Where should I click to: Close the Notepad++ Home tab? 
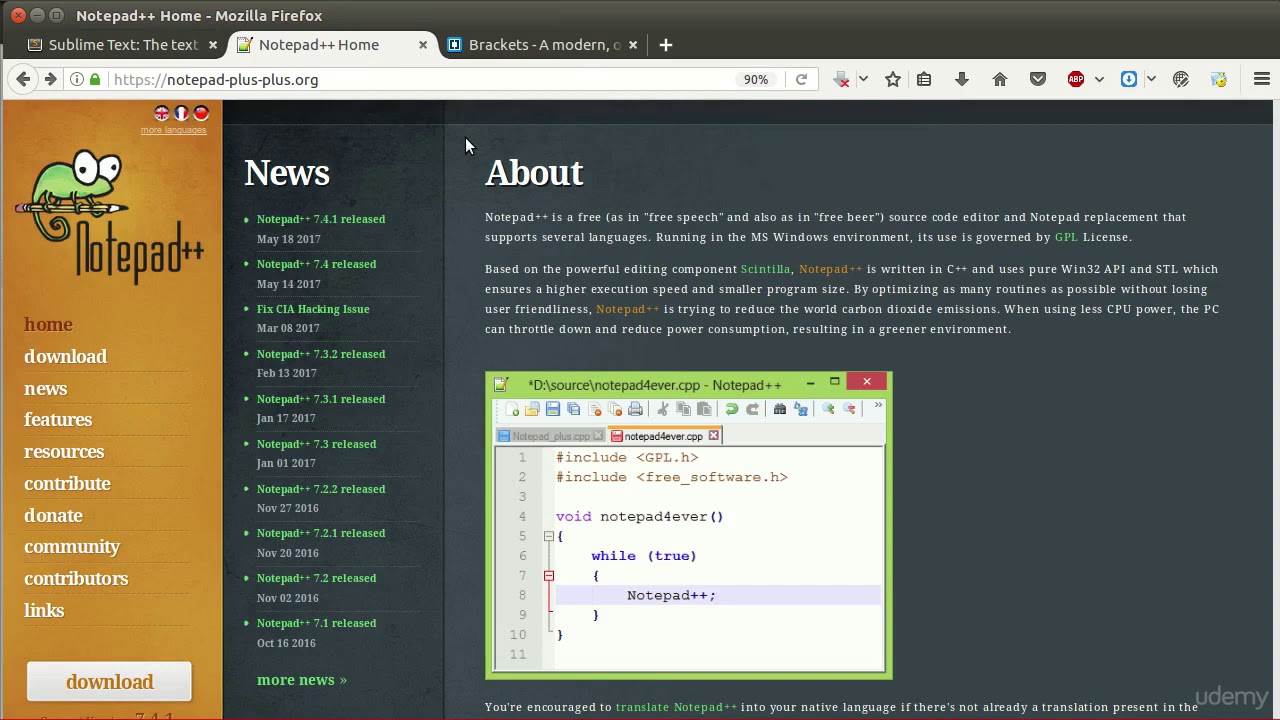[422, 45]
